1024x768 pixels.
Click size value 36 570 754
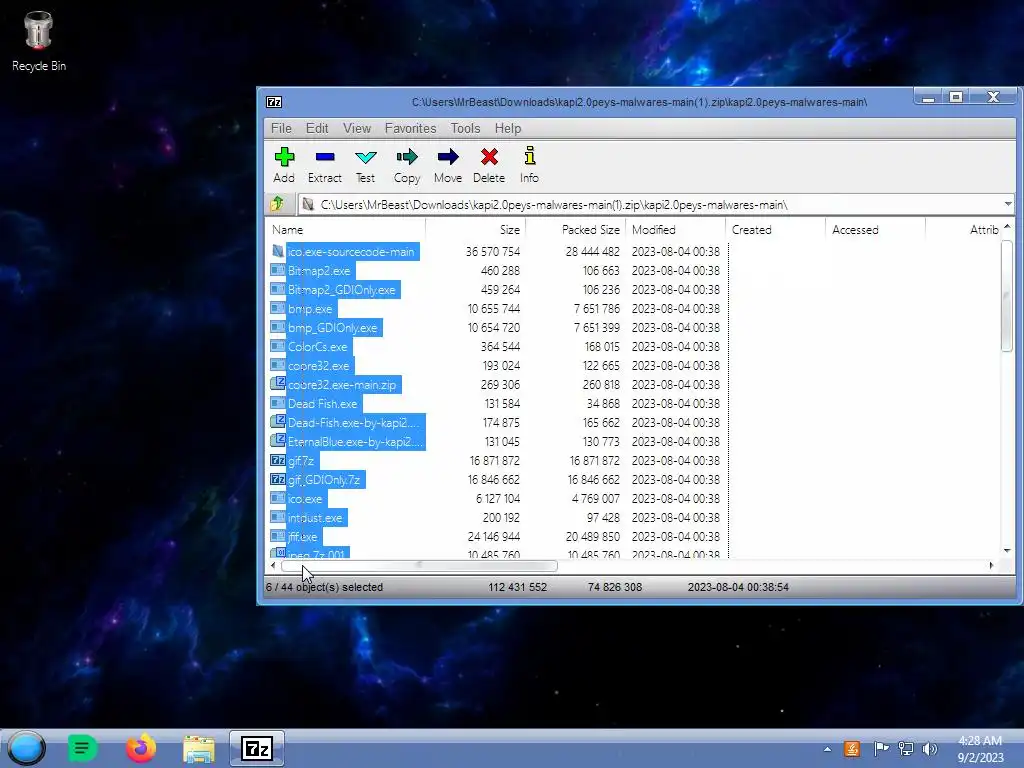click(492, 251)
